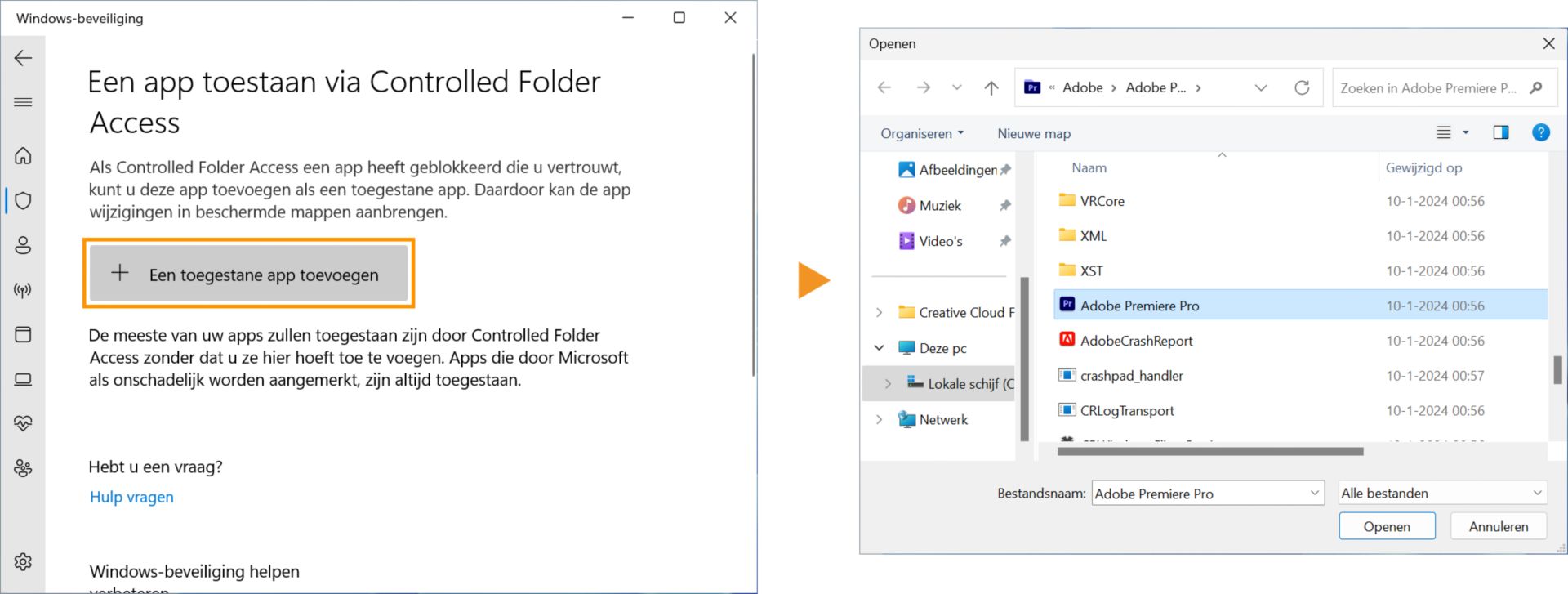Expand the address bar history dropdown

[x=1261, y=87]
